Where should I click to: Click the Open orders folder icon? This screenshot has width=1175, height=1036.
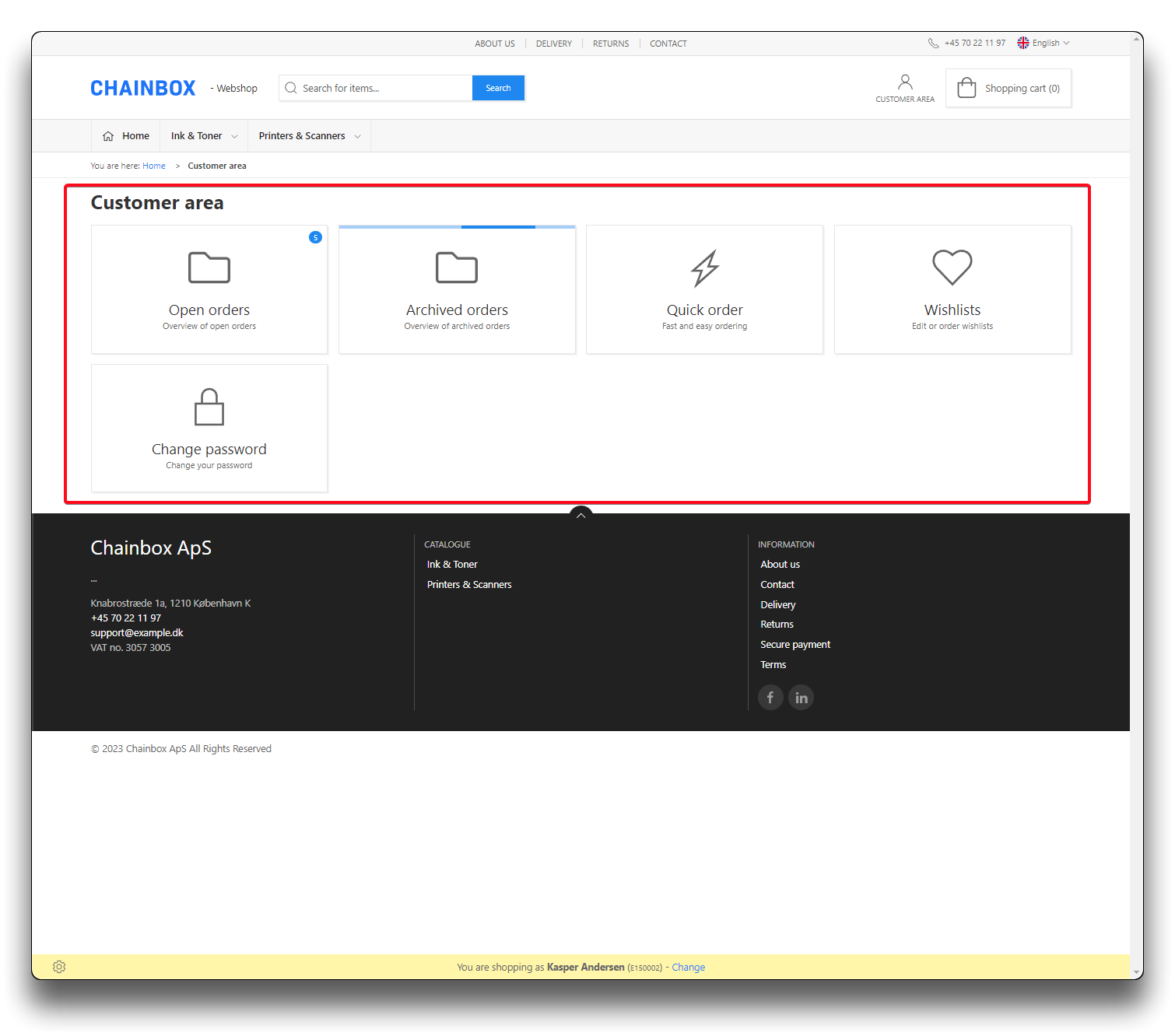click(x=209, y=268)
